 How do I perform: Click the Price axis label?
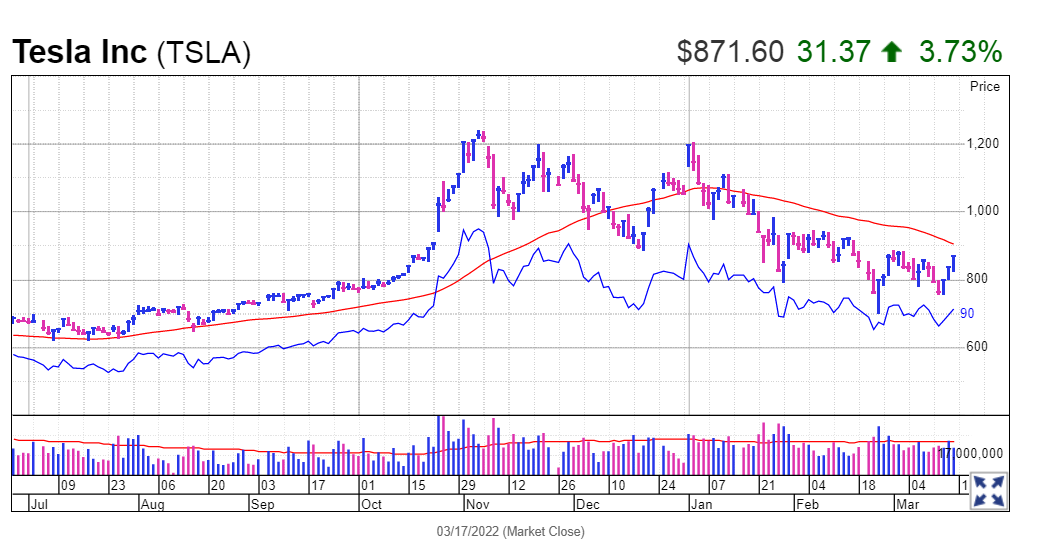[x=984, y=87]
